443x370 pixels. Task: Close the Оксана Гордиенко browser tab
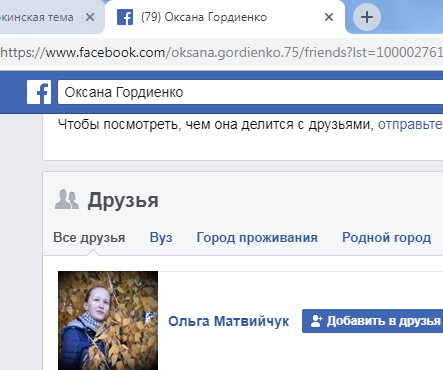(x=329, y=17)
